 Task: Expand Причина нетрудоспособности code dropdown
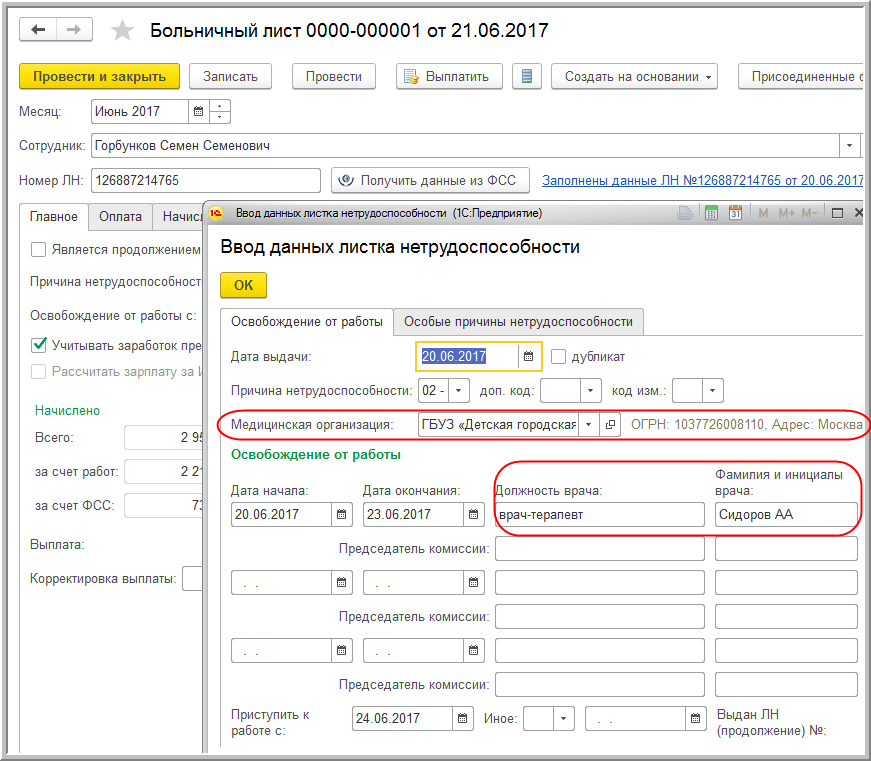[459, 390]
